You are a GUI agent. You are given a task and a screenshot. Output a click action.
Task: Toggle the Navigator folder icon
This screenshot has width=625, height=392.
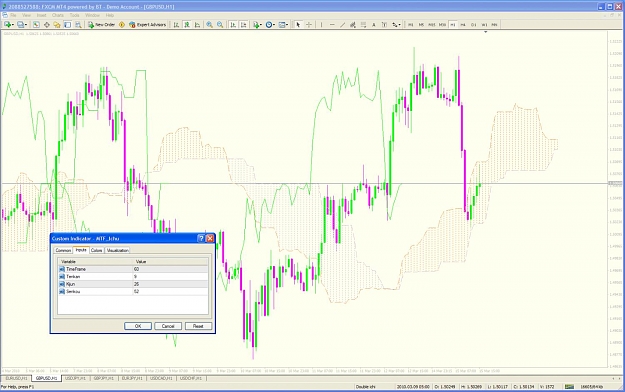click(x=57, y=25)
